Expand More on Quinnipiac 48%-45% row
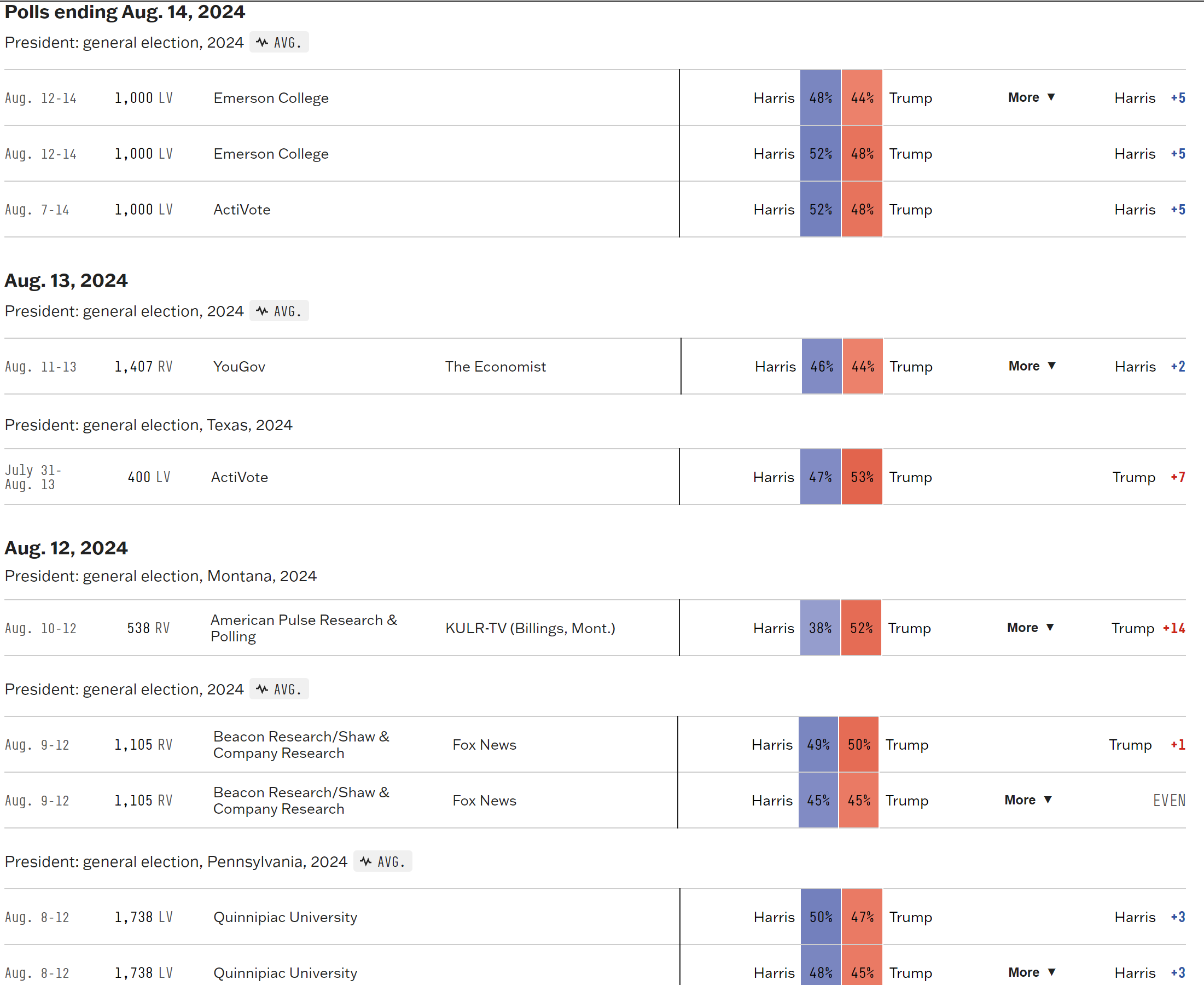Viewport: 1204px width, 985px height. pyautogui.click(x=1032, y=972)
